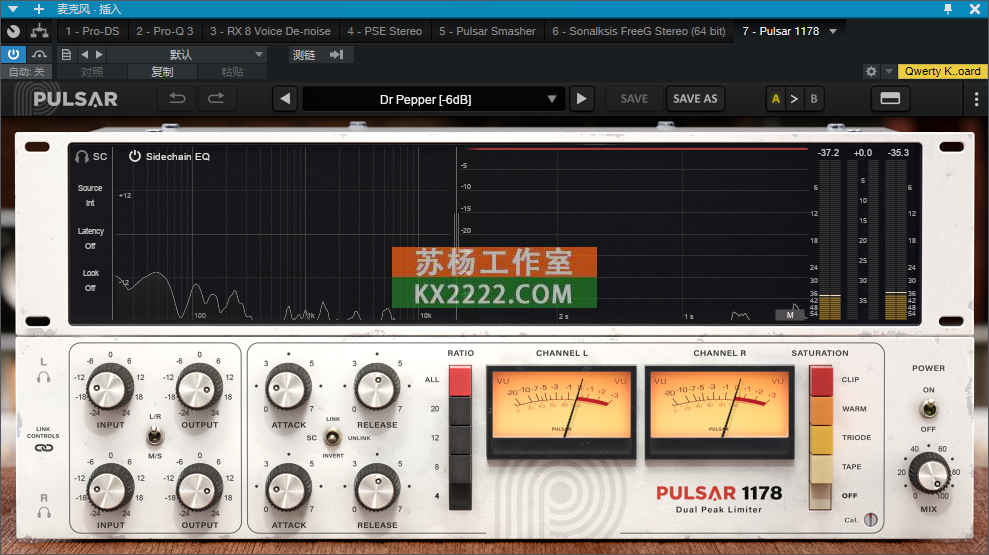Screen dimensions: 989x555
Task: Toggle the Sidechain EQ power icon
Action: [134, 156]
